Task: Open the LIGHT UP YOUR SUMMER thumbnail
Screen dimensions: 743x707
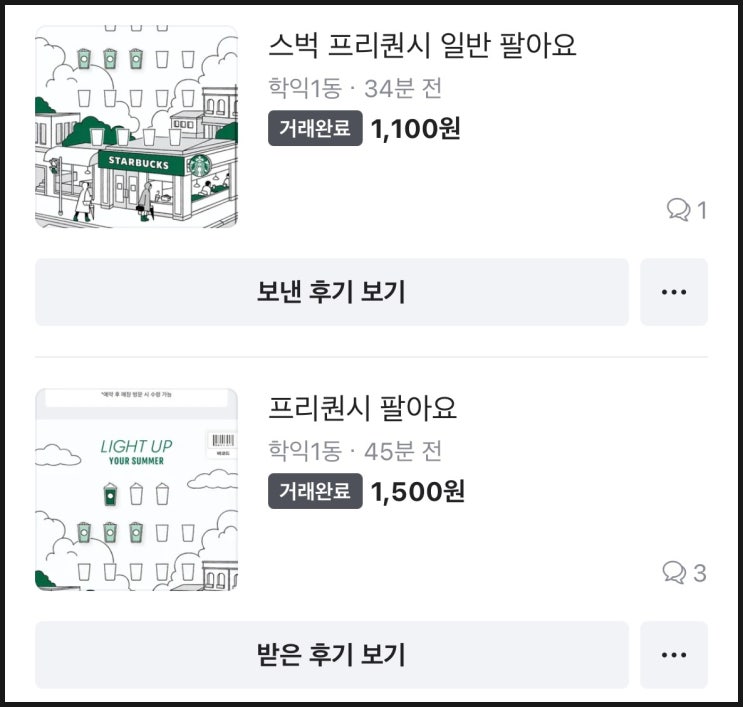Action: tap(136, 489)
